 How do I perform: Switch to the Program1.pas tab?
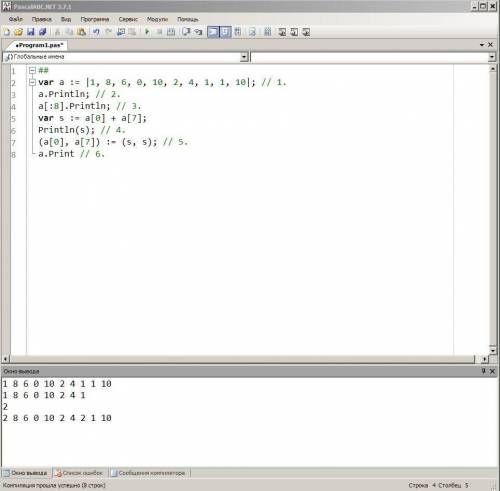(39, 45)
